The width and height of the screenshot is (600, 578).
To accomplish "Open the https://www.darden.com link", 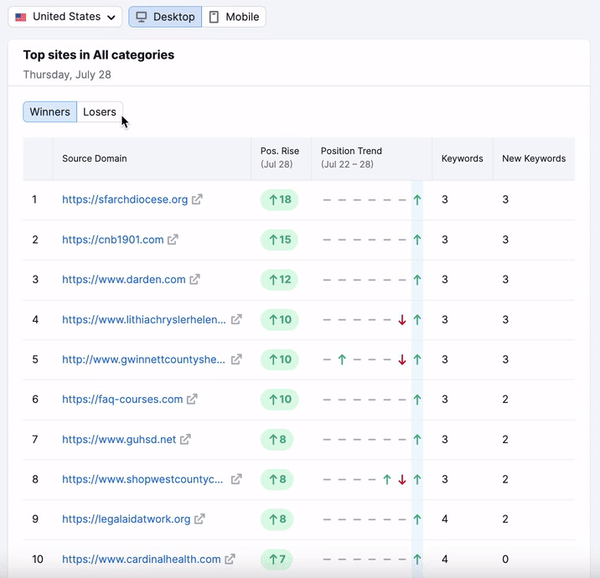I will coord(124,279).
